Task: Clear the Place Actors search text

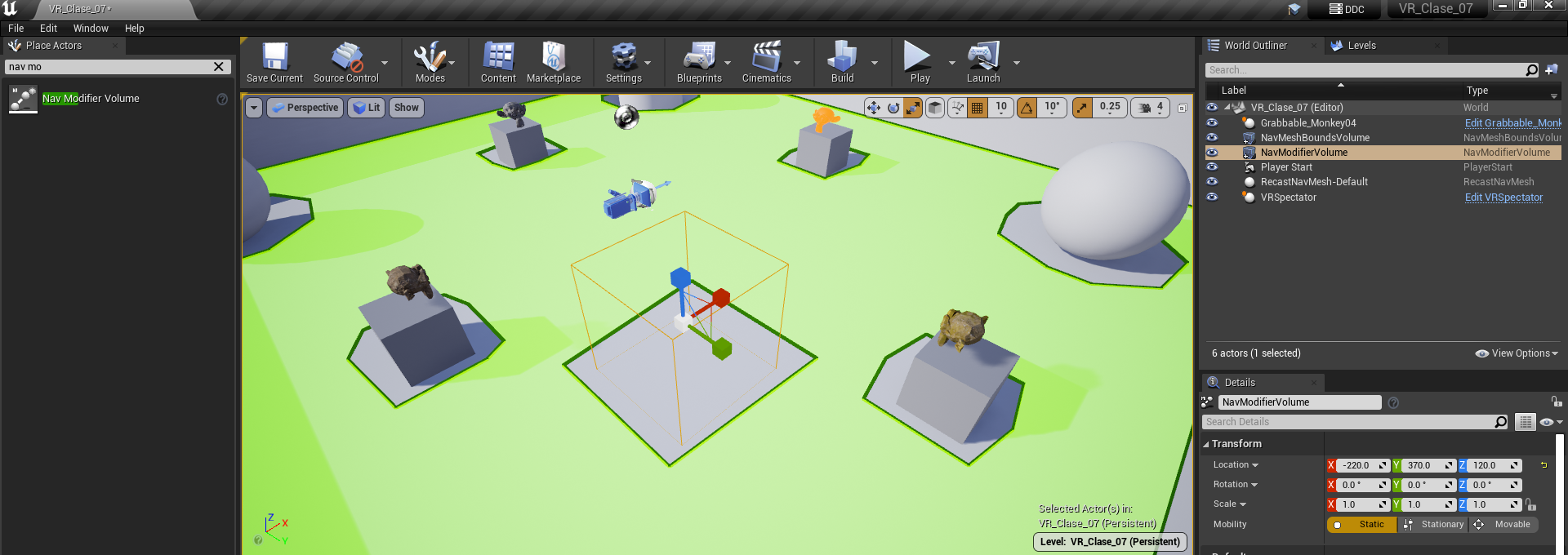Action: coord(219,67)
